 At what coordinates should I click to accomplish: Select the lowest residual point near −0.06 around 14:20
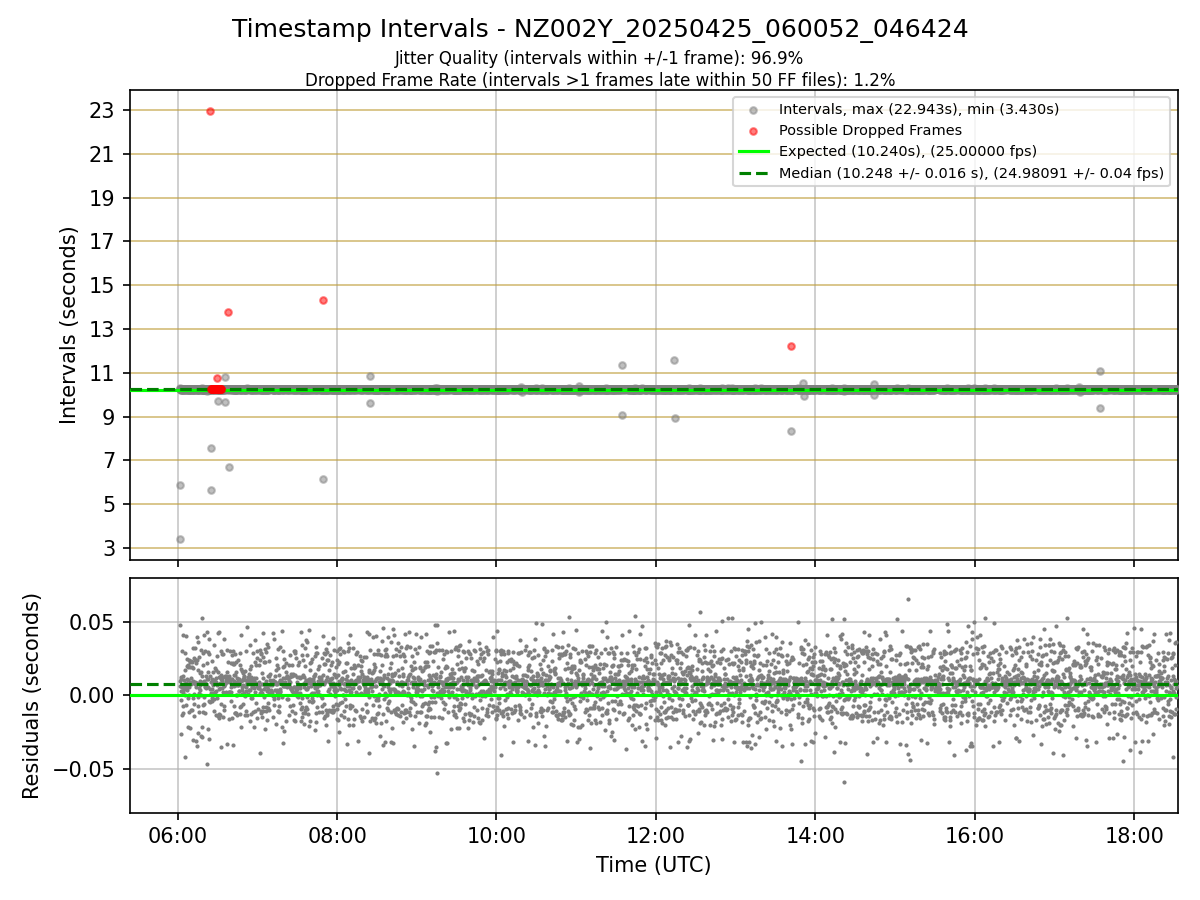[844, 782]
